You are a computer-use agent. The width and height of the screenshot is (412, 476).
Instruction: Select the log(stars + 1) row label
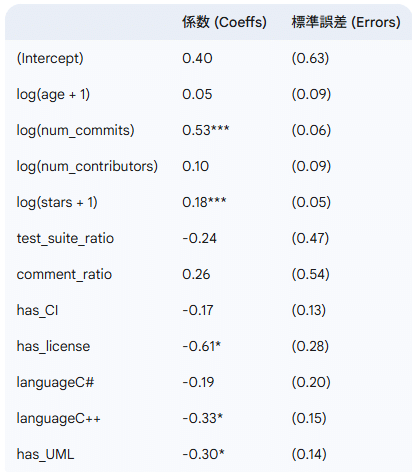(57, 202)
